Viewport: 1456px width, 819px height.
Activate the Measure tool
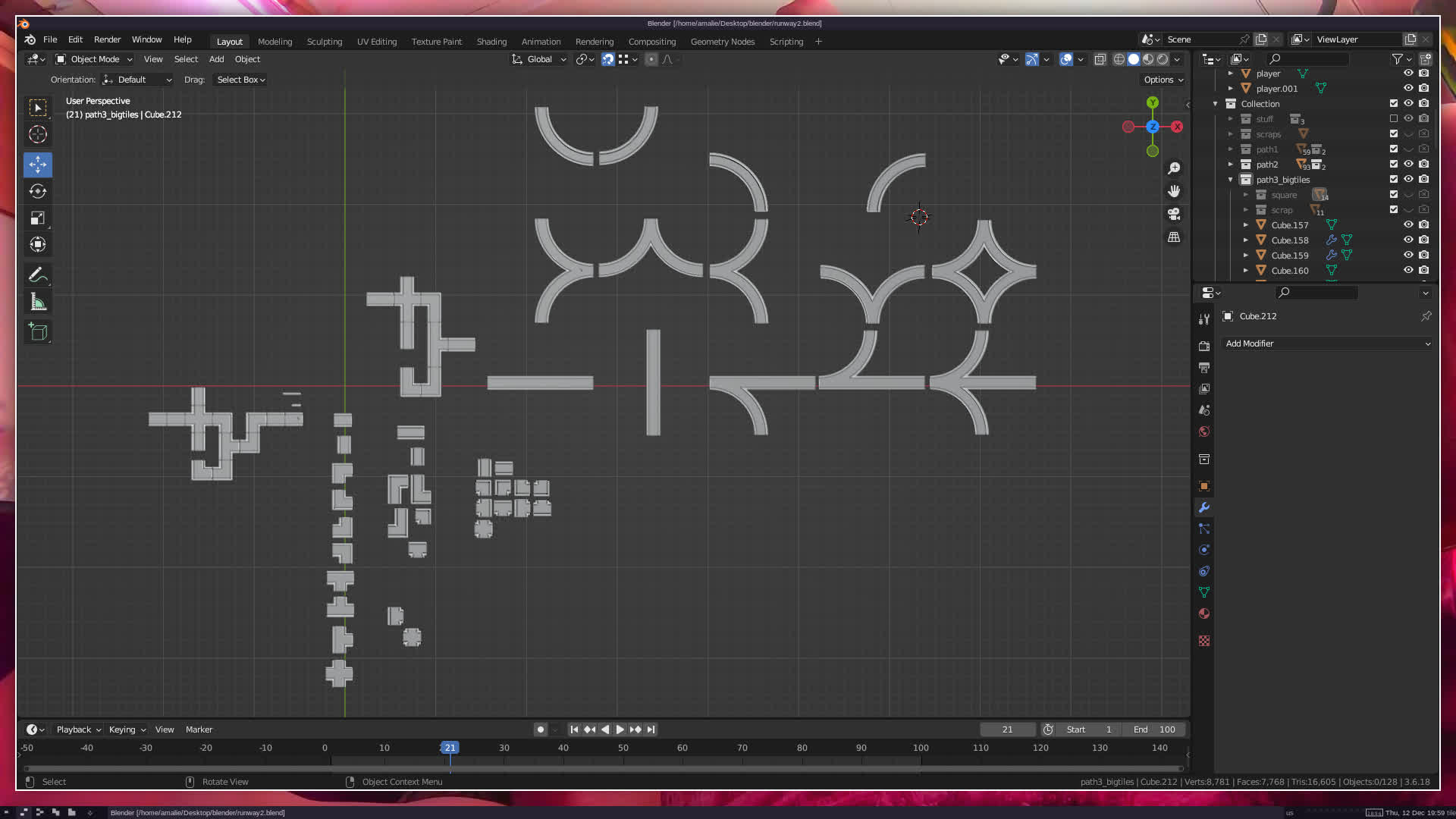coord(38,303)
